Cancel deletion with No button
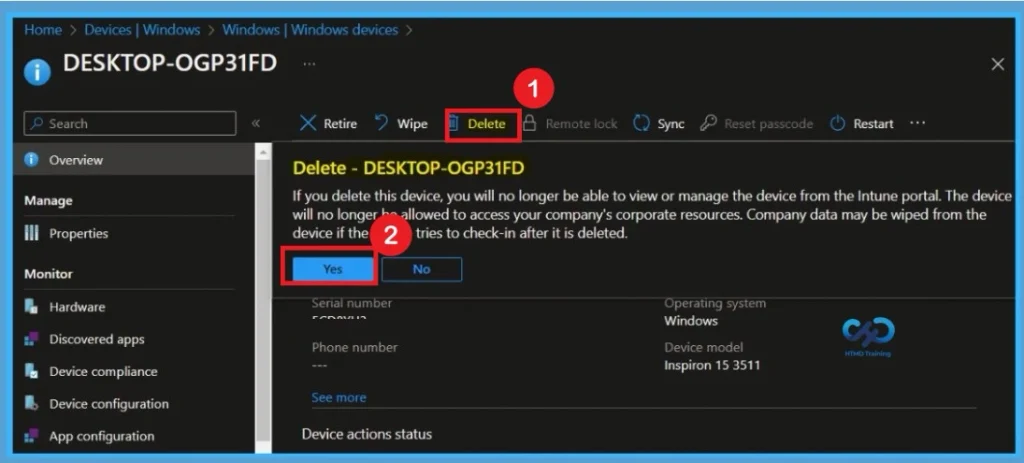The height and width of the screenshot is (463, 1024). pyautogui.click(x=421, y=269)
